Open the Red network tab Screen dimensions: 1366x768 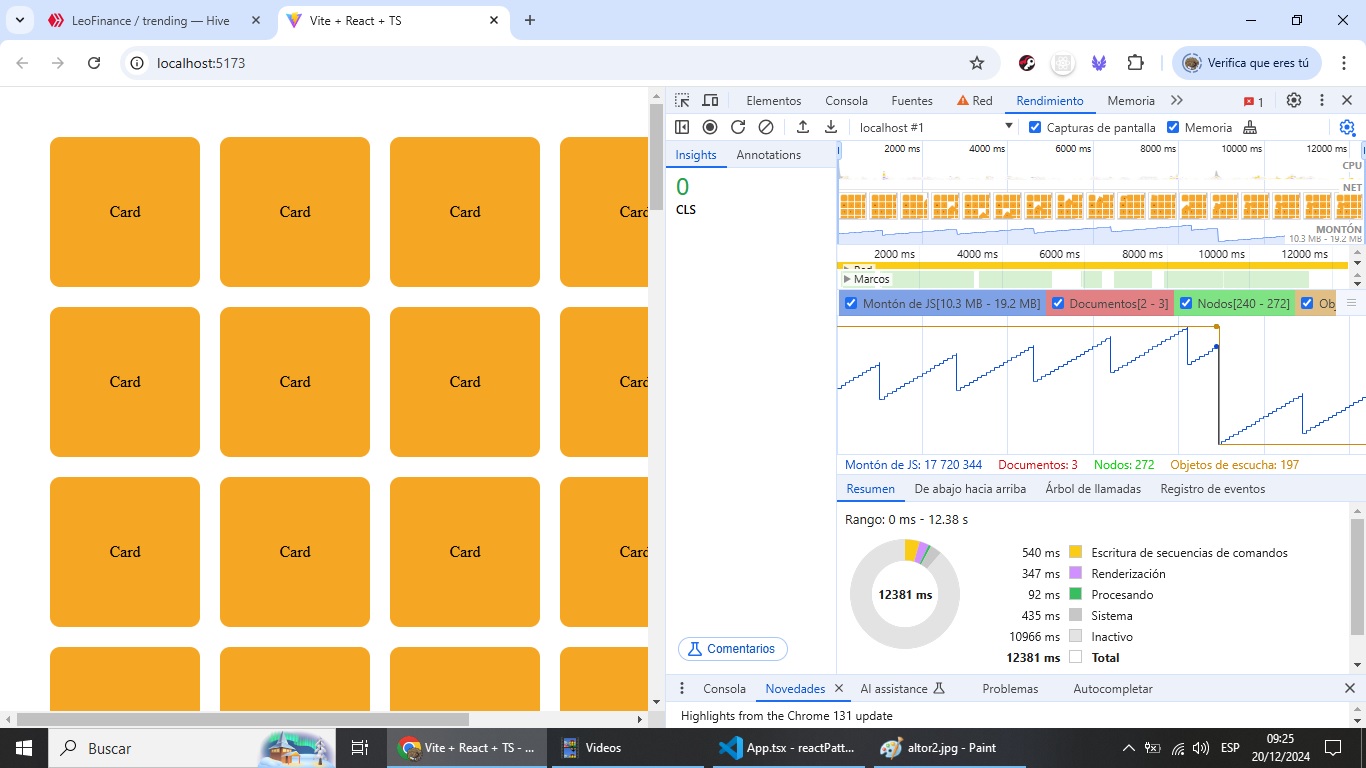(x=975, y=101)
